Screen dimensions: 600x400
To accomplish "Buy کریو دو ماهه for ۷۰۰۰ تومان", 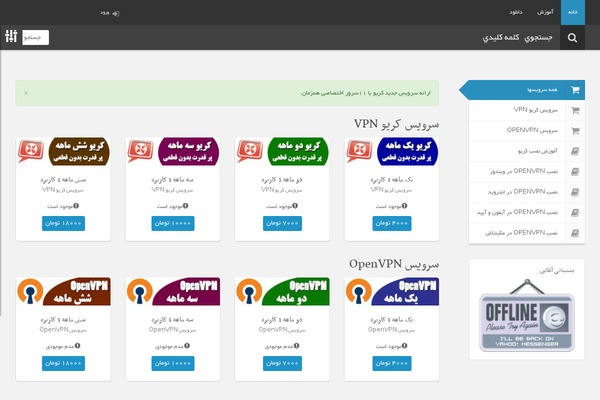I will pos(282,224).
